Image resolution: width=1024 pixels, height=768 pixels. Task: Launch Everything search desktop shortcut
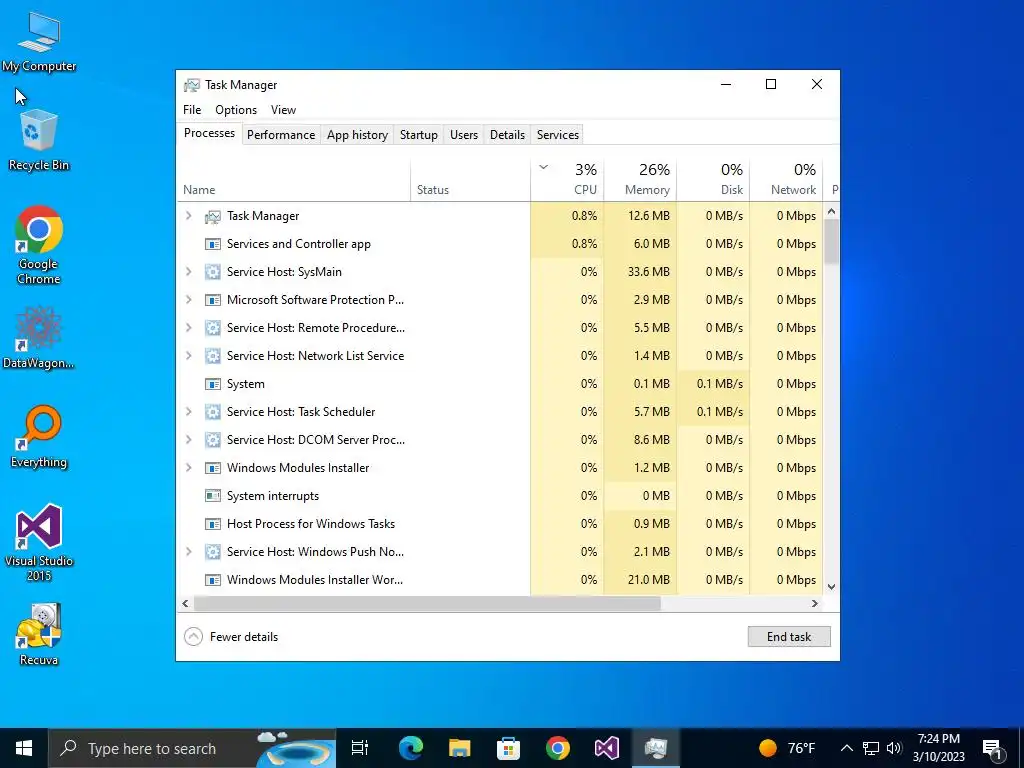pos(39,436)
